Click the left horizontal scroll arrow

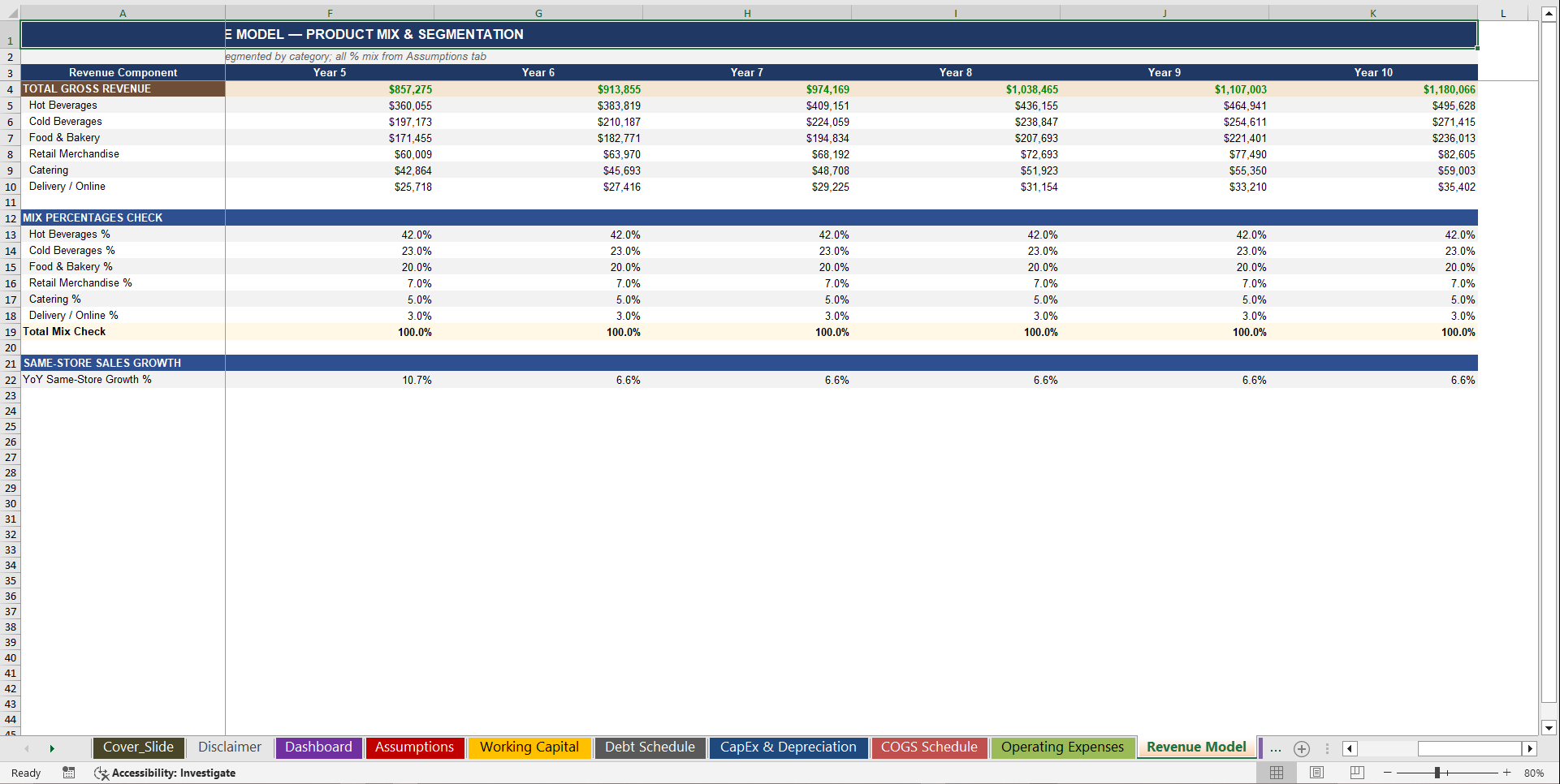[x=1349, y=748]
